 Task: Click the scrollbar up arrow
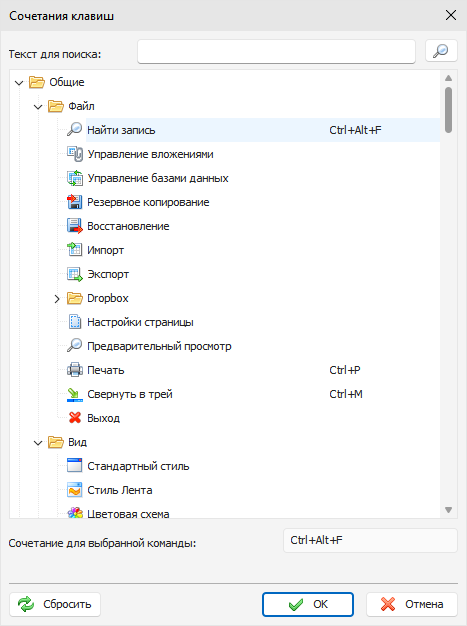448,78
